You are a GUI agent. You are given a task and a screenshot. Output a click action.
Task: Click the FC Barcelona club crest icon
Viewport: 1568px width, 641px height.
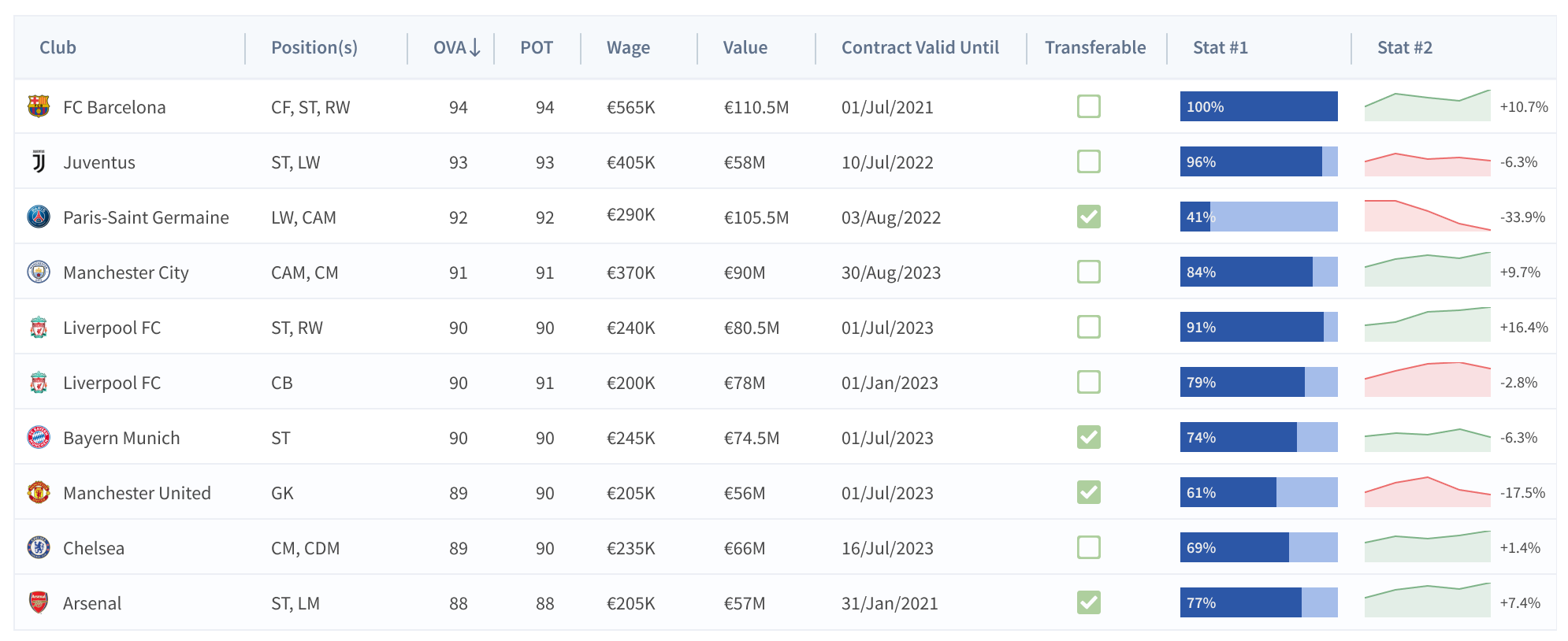click(38, 106)
